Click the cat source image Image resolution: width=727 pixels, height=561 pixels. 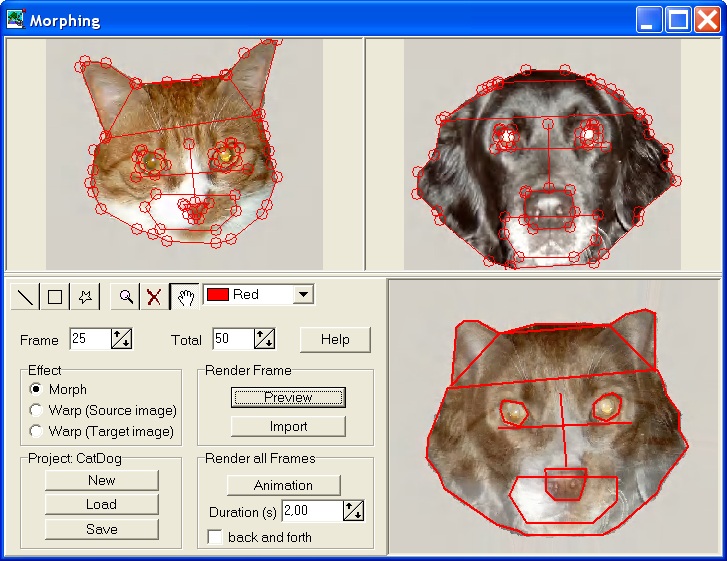click(x=184, y=154)
